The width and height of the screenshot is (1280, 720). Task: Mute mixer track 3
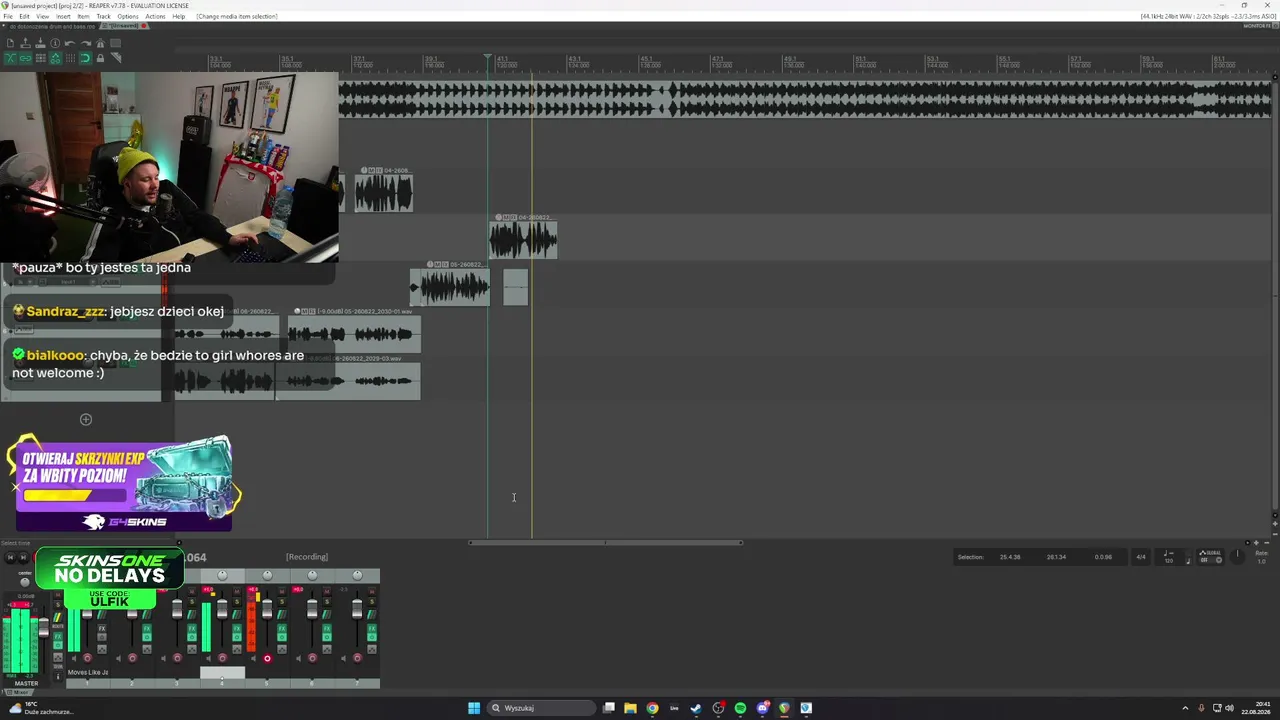[192, 591]
